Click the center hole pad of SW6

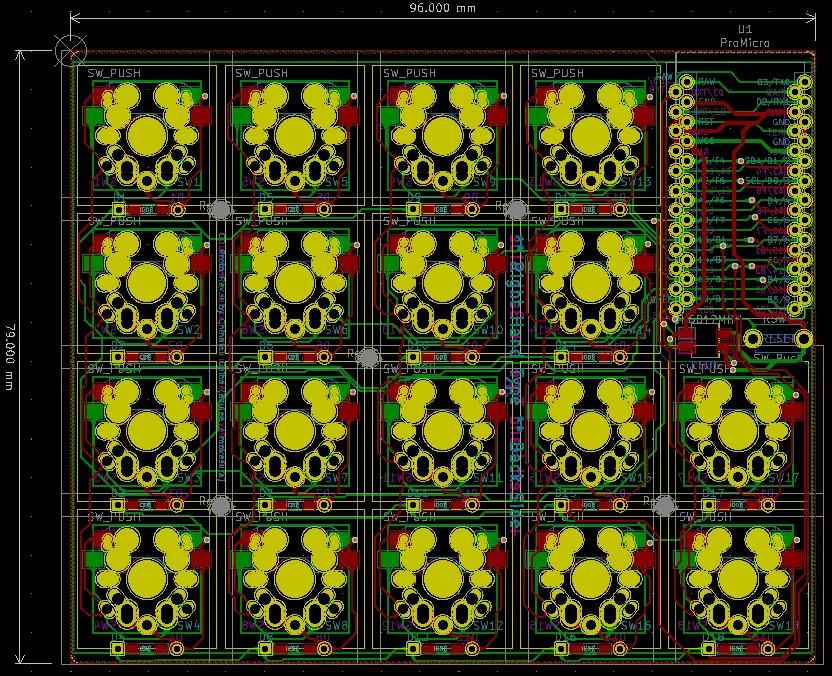[295, 283]
